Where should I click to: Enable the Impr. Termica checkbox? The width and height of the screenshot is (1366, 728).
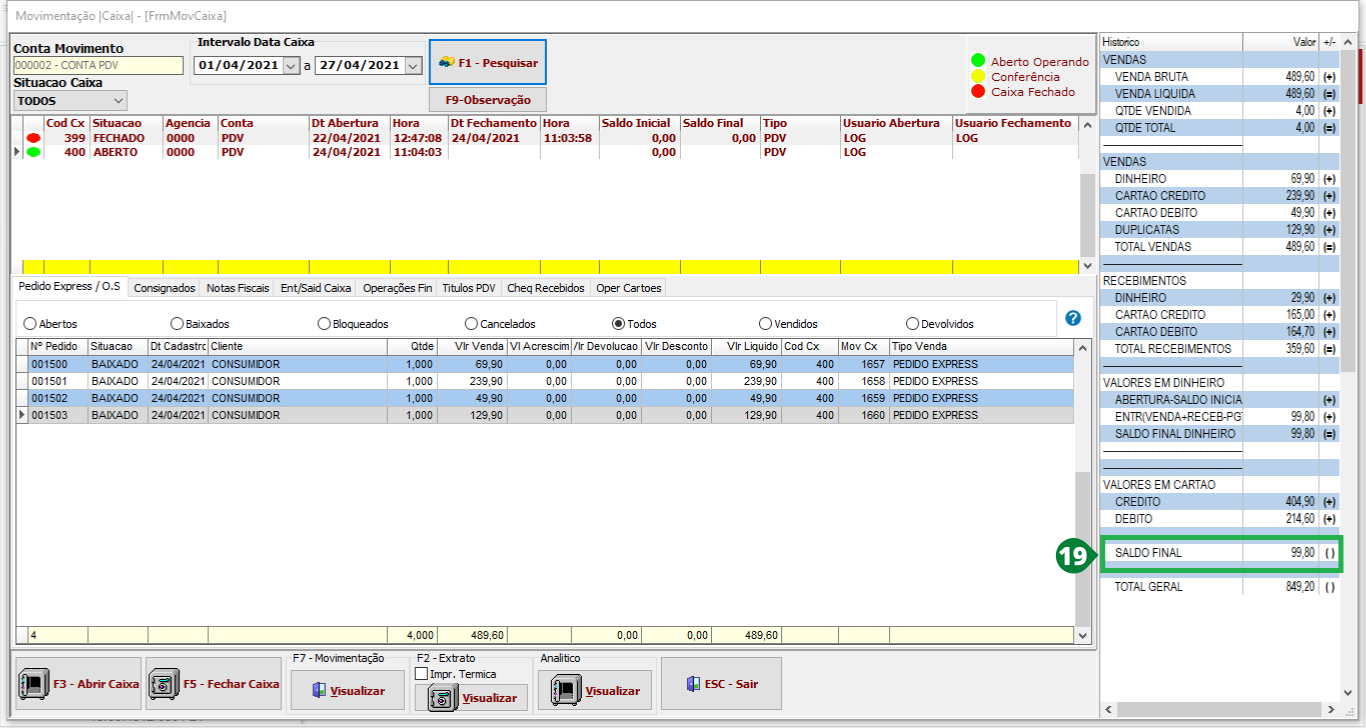point(421,674)
